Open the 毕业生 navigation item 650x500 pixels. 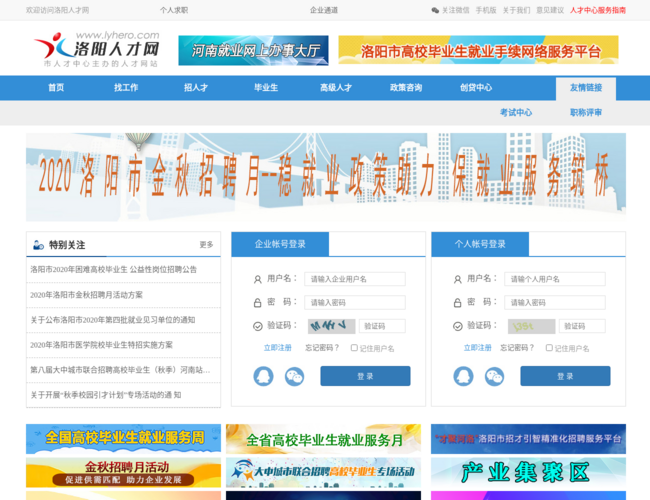tap(266, 87)
